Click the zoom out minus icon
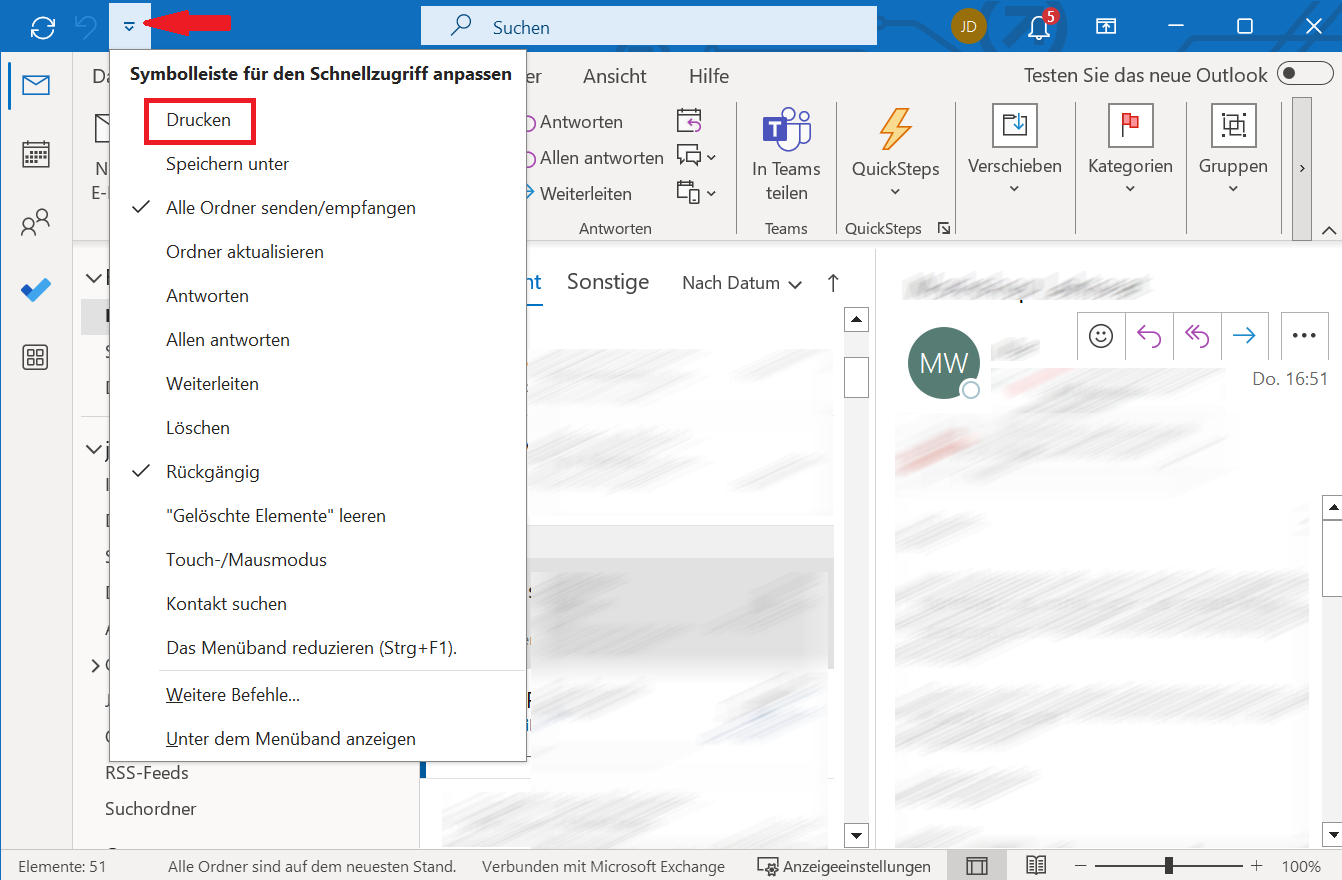Viewport: 1342px width, 880px height. coord(1082,866)
